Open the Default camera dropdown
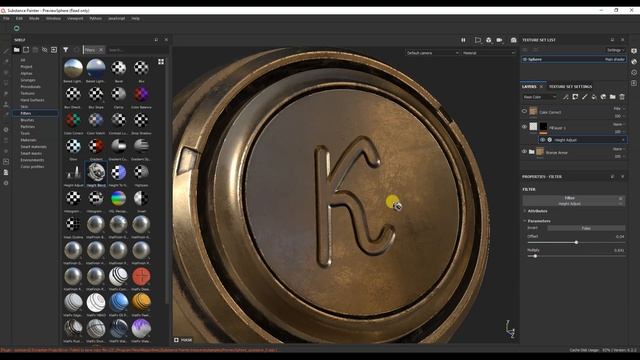Image resolution: width=640 pixels, height=360 pixels. pyautogui.click(x=433, y=53)
